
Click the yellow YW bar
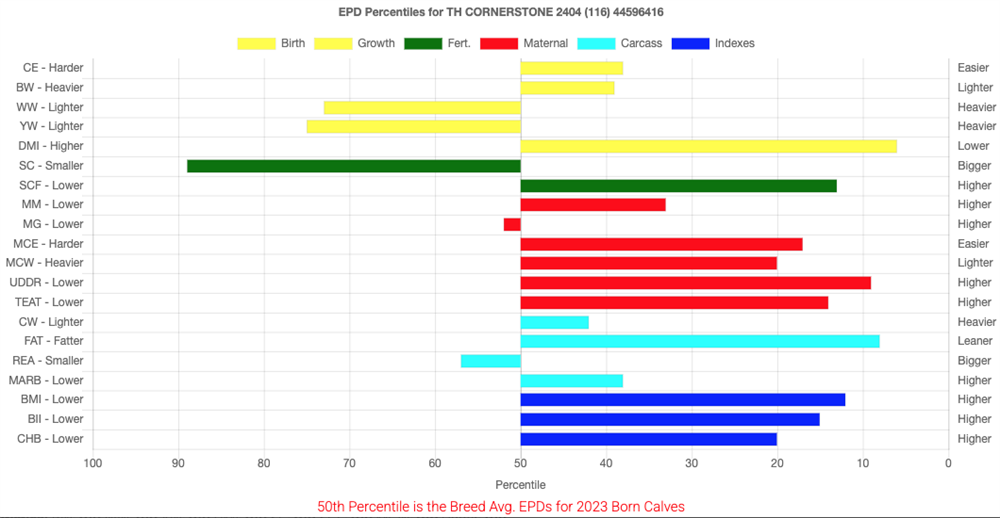coord(414,126)
